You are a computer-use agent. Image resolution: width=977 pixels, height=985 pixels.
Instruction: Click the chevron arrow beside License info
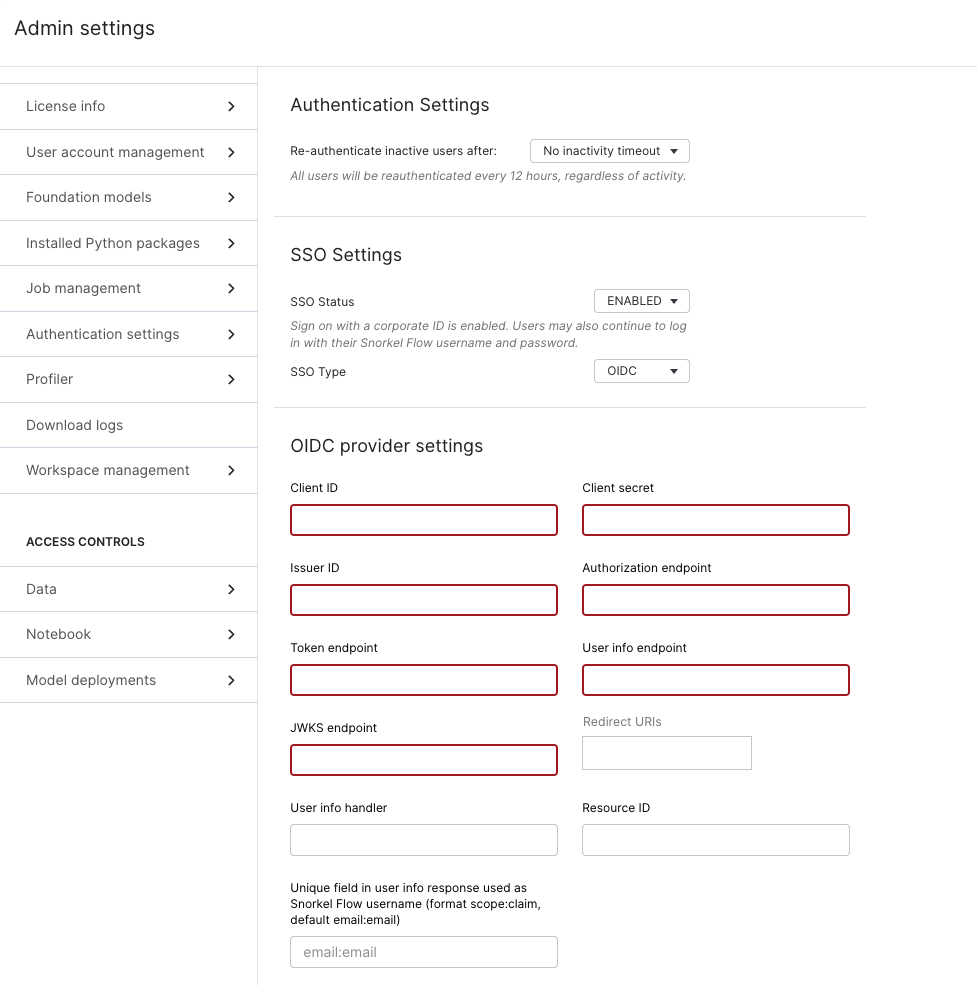click(231, 107)
